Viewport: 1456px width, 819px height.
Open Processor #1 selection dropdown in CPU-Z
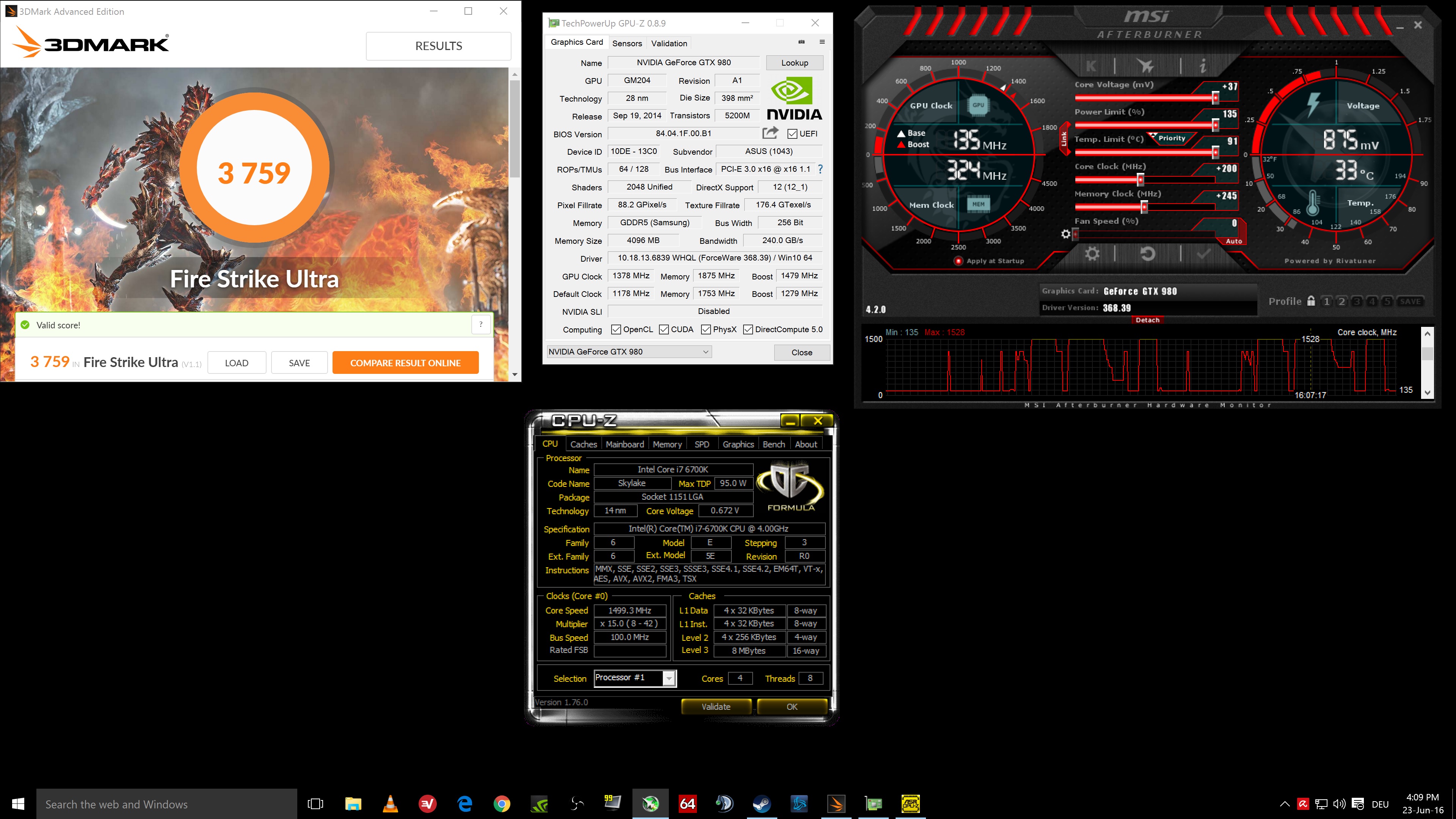[635, 678]
